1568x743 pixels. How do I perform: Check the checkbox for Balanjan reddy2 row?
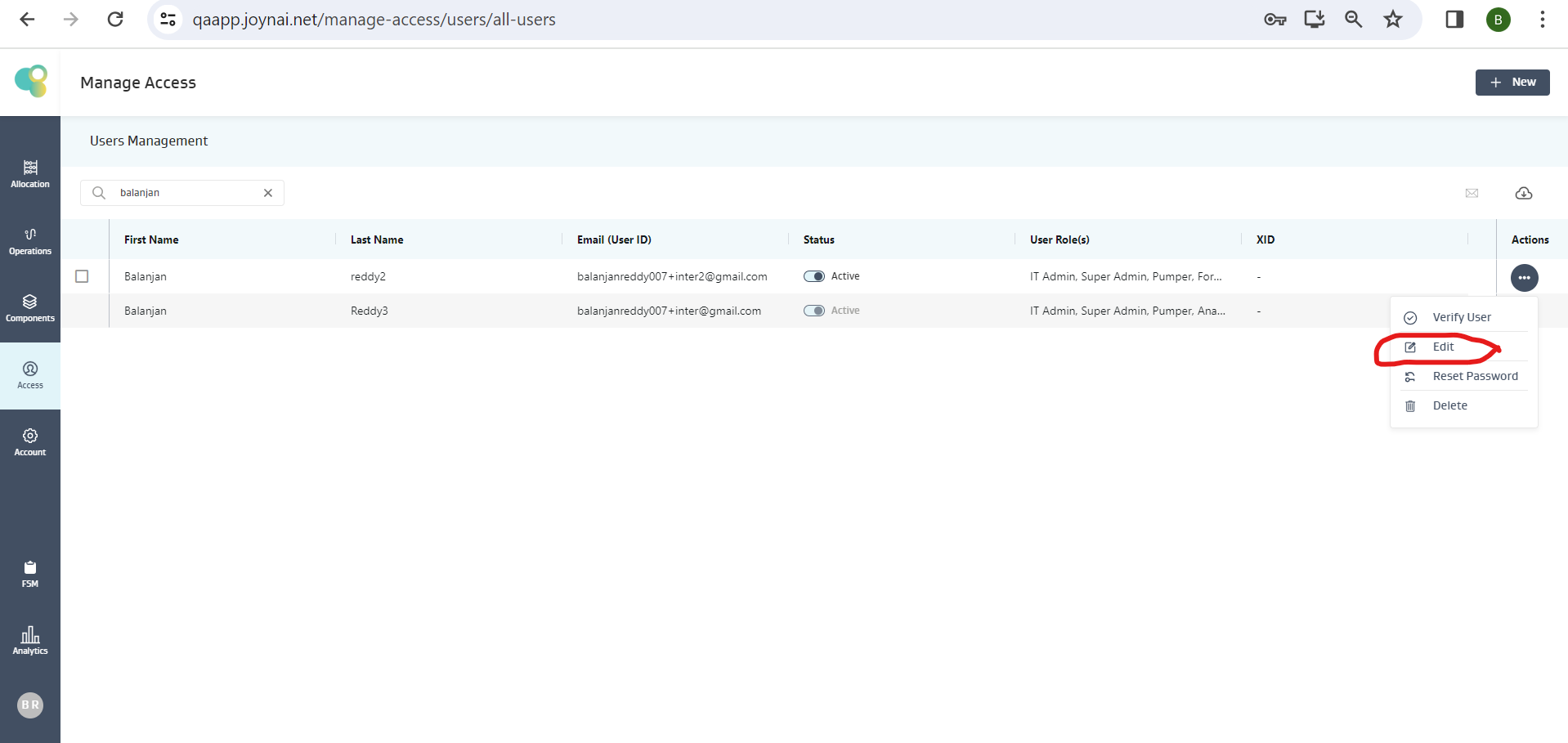pyautogui.click(x=82, y=276)
